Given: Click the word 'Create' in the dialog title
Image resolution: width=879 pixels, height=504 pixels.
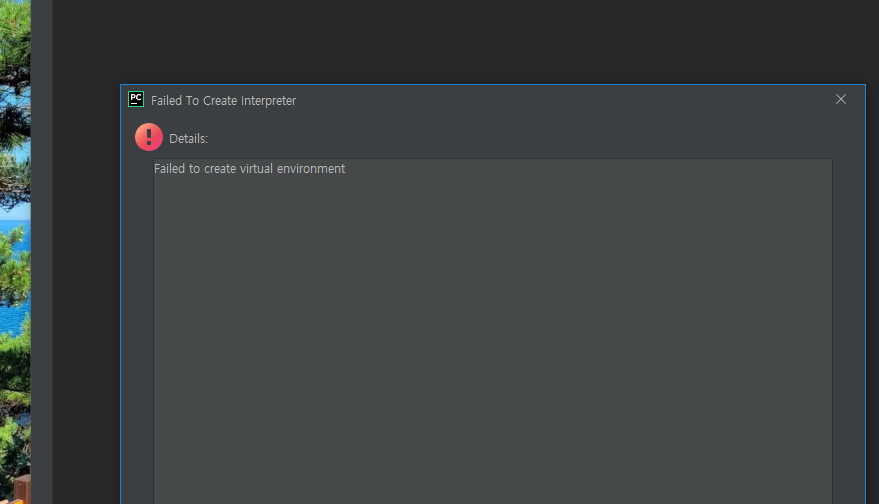Looking at the screenshot, I should (x=220, y=100).
